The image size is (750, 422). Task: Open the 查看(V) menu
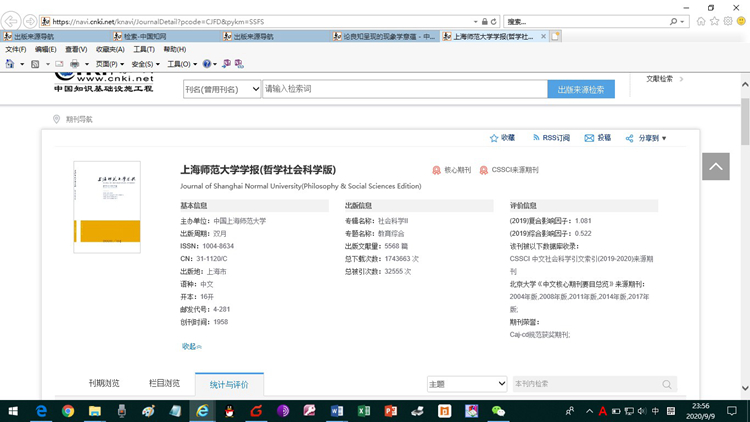[76, 49]
